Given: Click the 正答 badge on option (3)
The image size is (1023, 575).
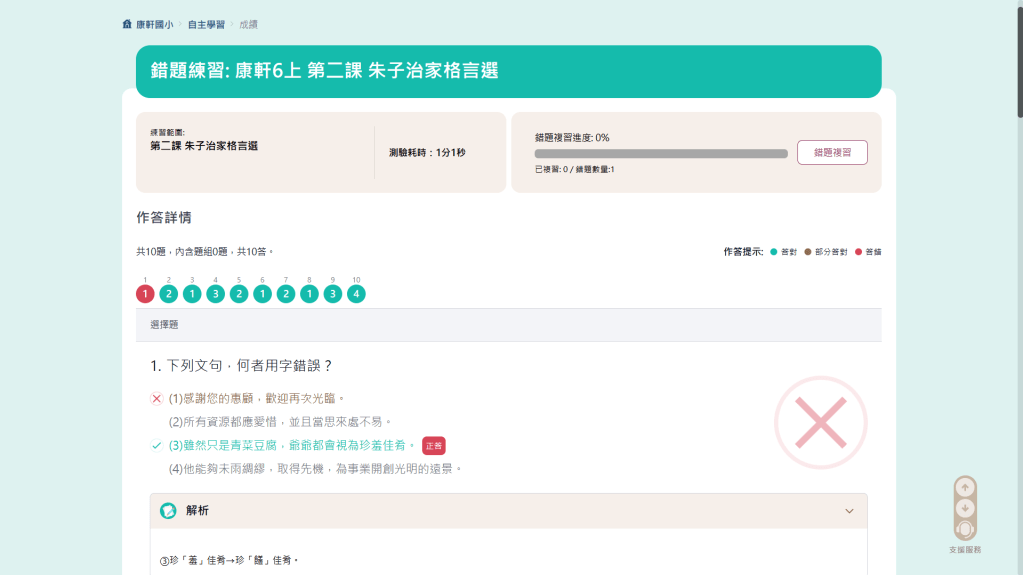Looking at the screenshot, I should click(x=433, y=446).
